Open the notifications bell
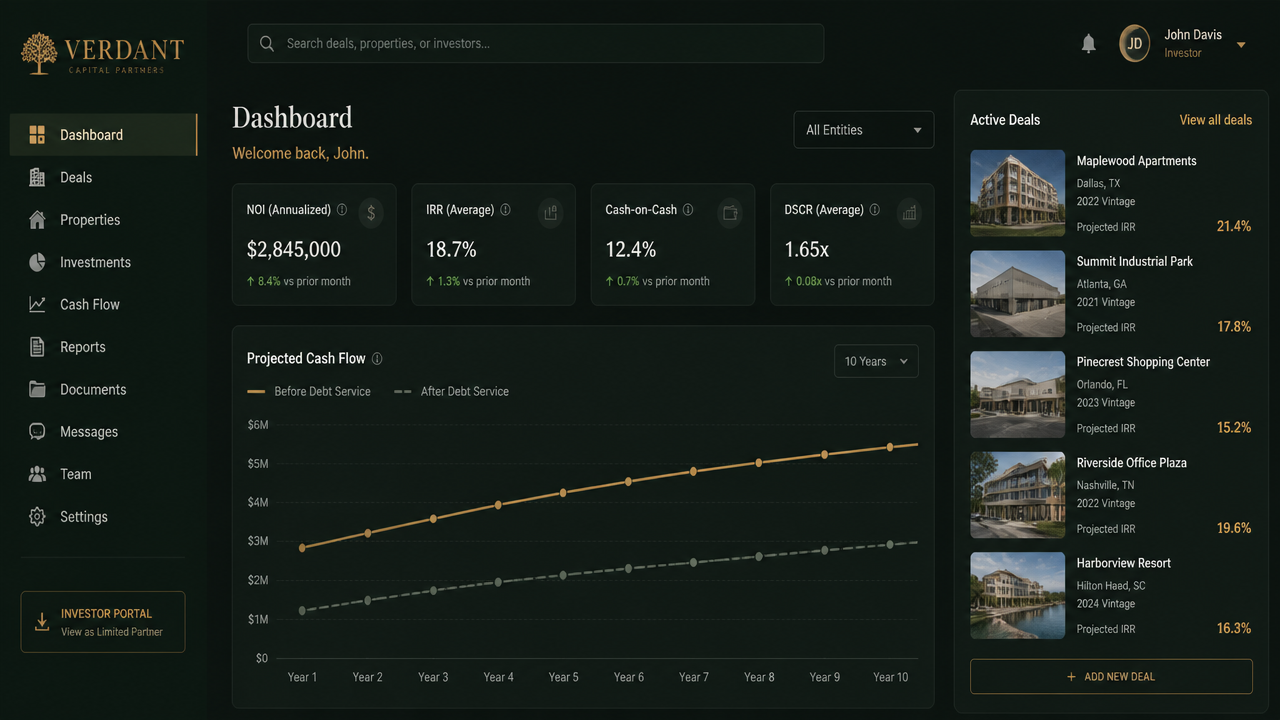1280x720 pixels. [1089, 44]
